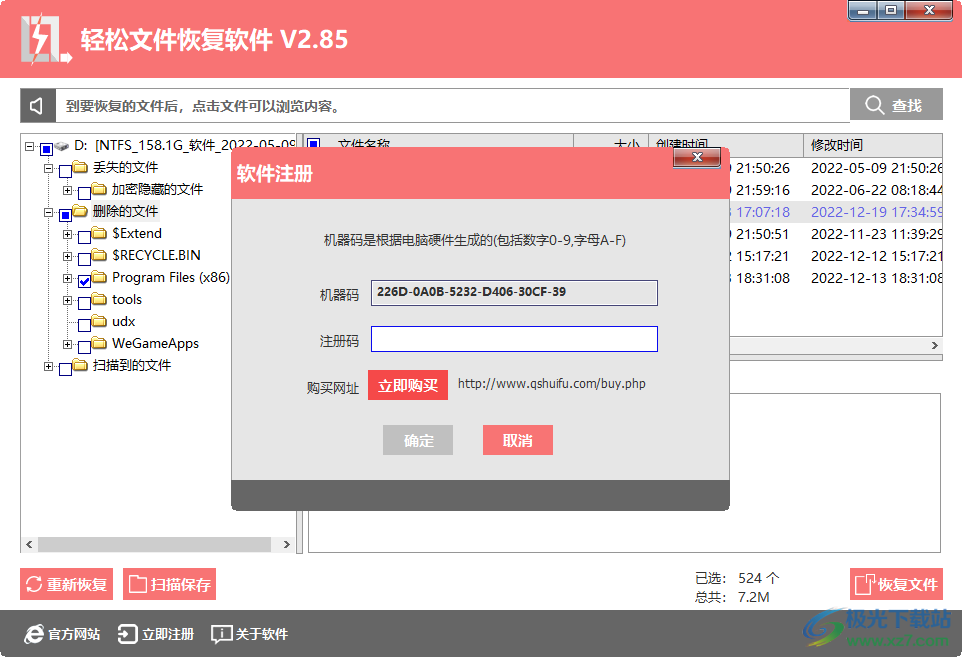
Task: Click the magnifier search button 查找
Action: [896, 105]
